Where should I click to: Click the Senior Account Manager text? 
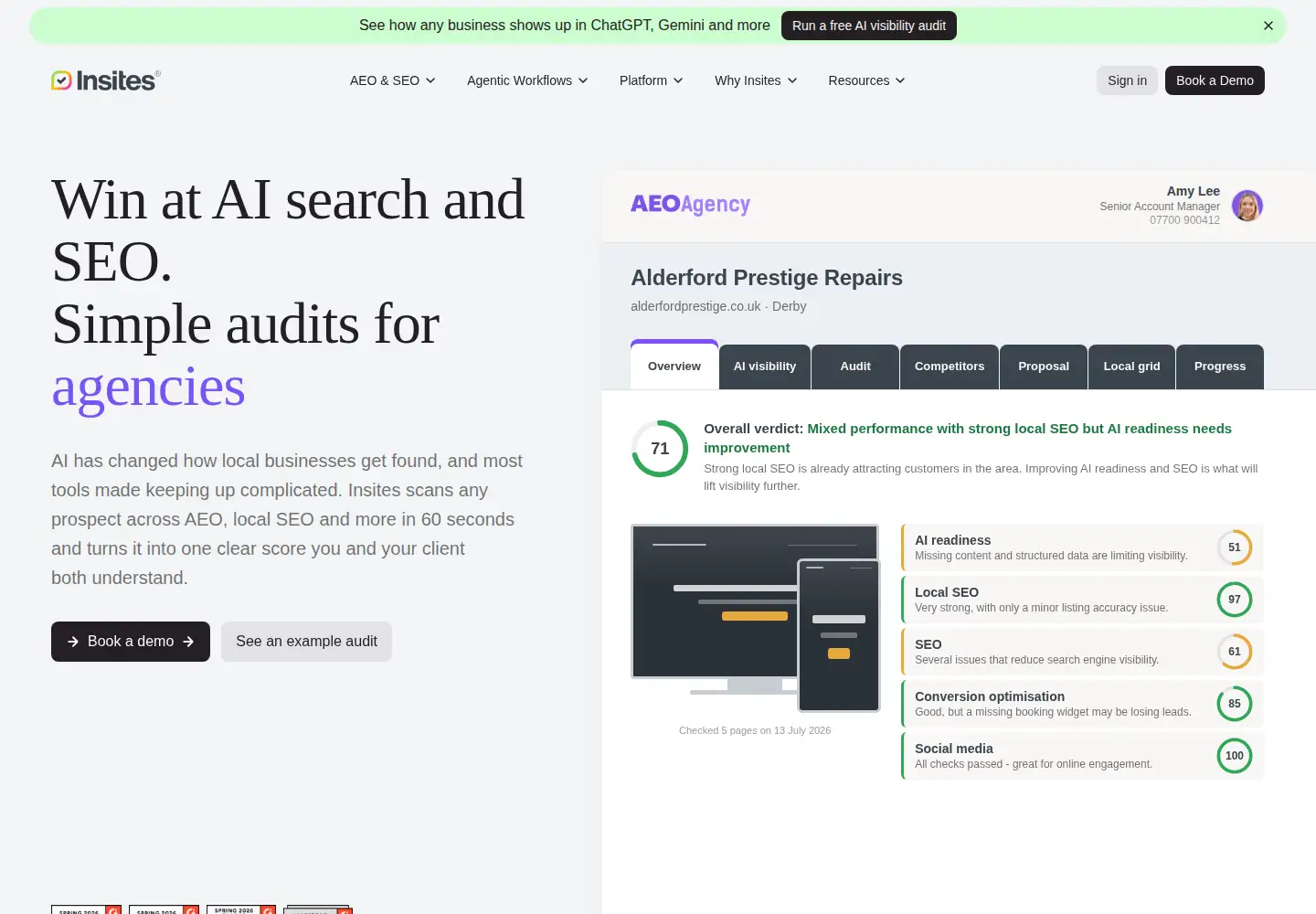1160,207
